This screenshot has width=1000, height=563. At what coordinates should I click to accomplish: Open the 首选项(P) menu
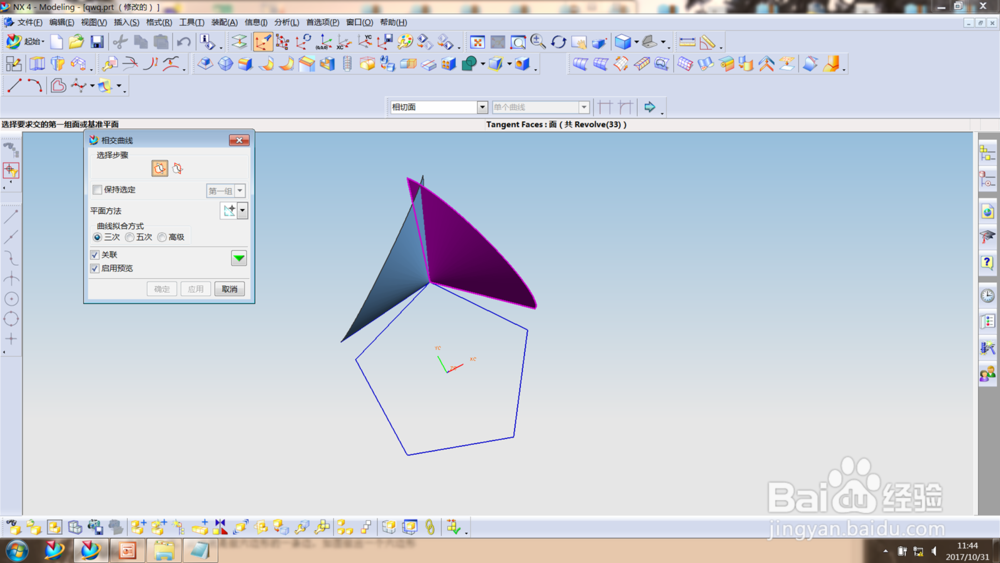click(323, 22)
